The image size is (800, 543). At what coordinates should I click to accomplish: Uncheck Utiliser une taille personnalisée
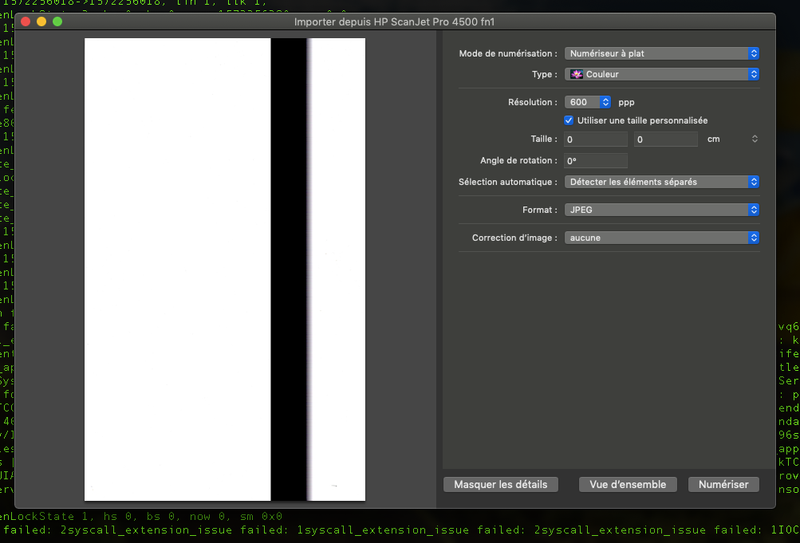click(568, 120)
